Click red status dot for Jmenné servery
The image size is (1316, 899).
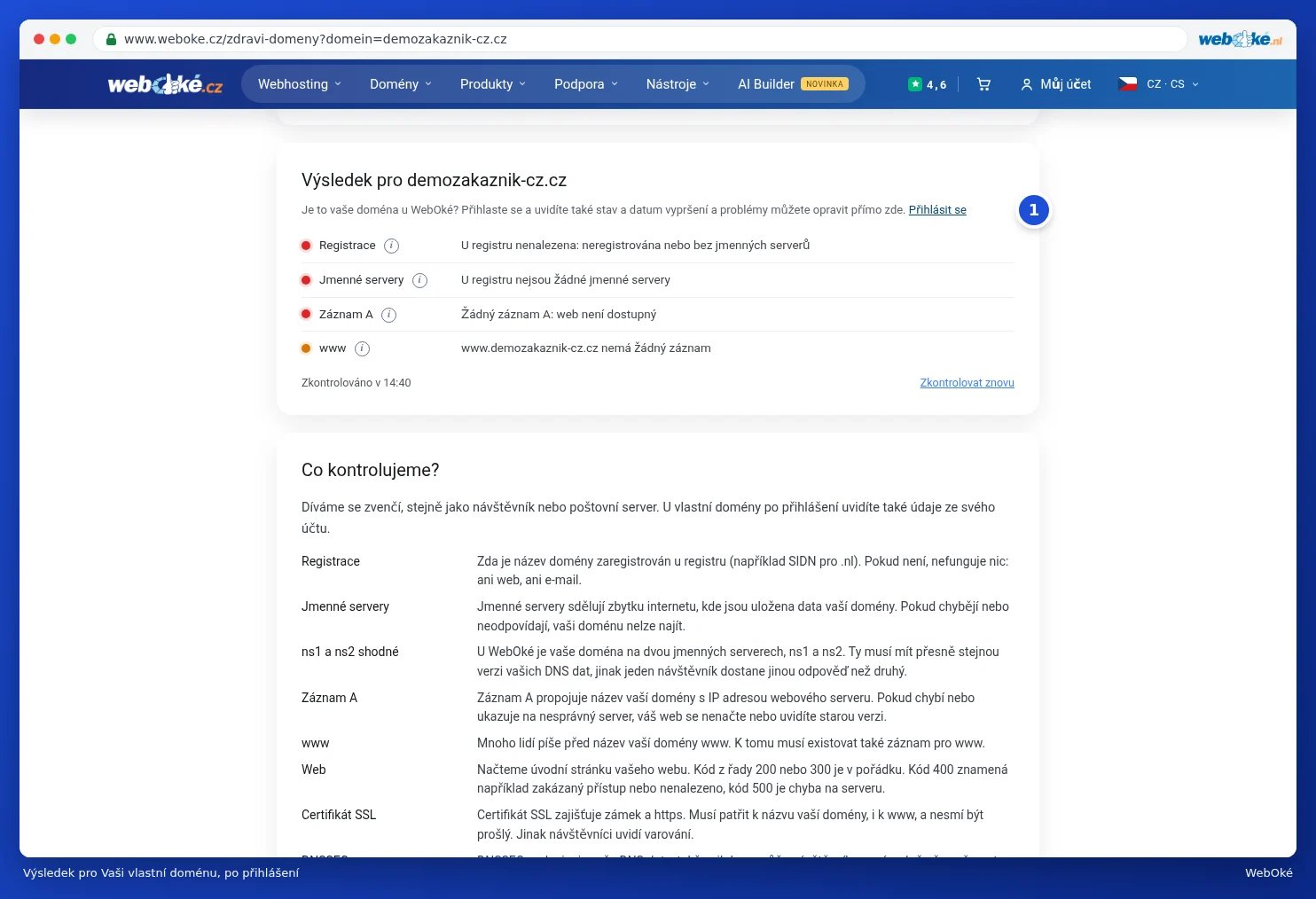coord(306,280)
